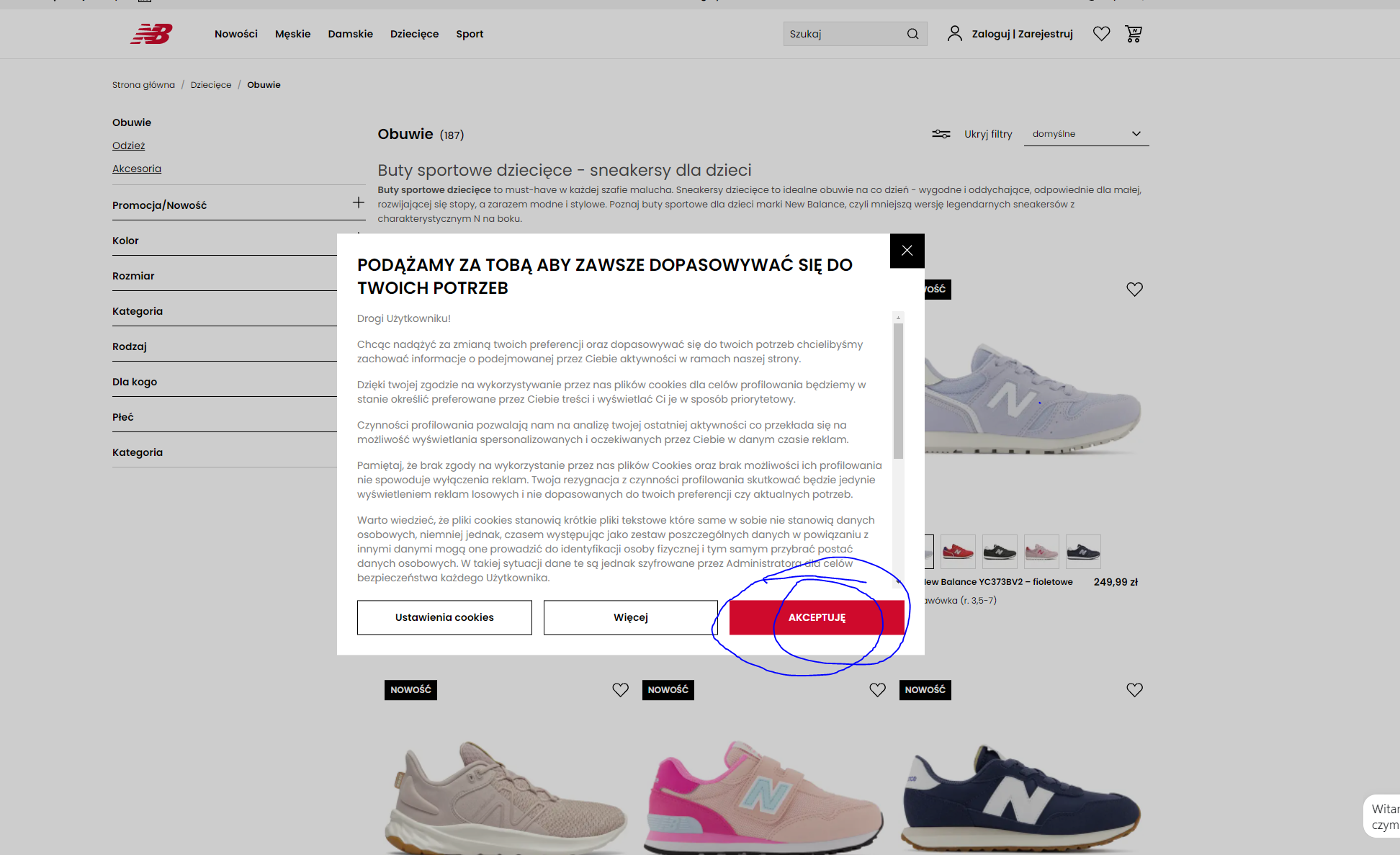Screen dimensions: 1400x855
Task: Go to Dziecięce breadcrumb
Action: pyautogui.click(x=211, y=85)
